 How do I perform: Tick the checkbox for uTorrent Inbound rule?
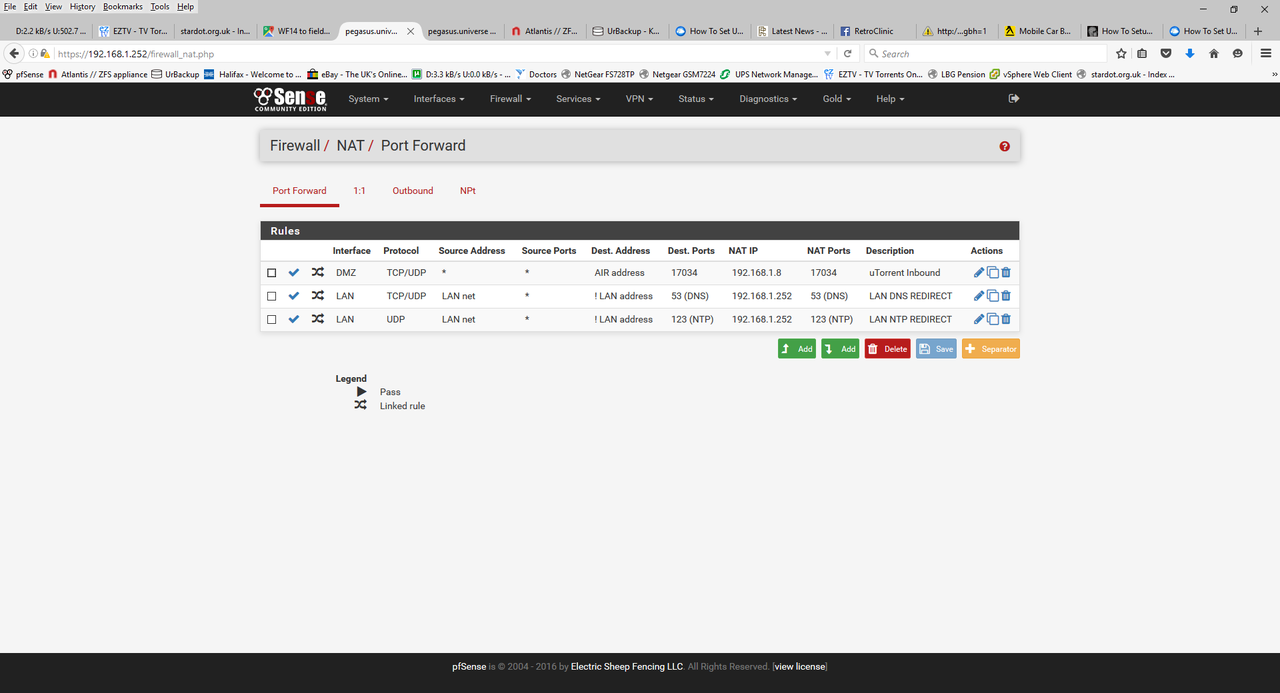click(272, 273)
